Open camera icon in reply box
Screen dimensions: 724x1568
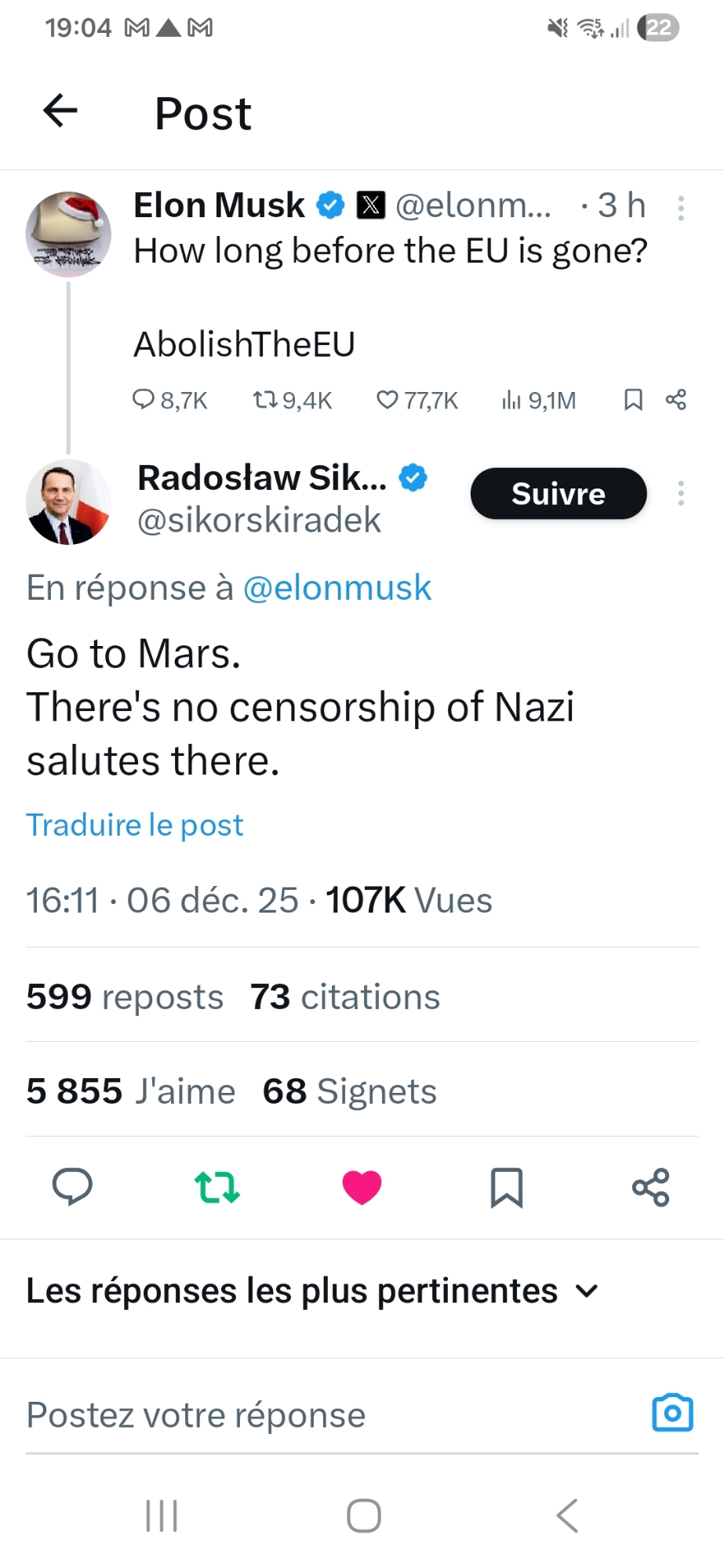coord(672,1414)
